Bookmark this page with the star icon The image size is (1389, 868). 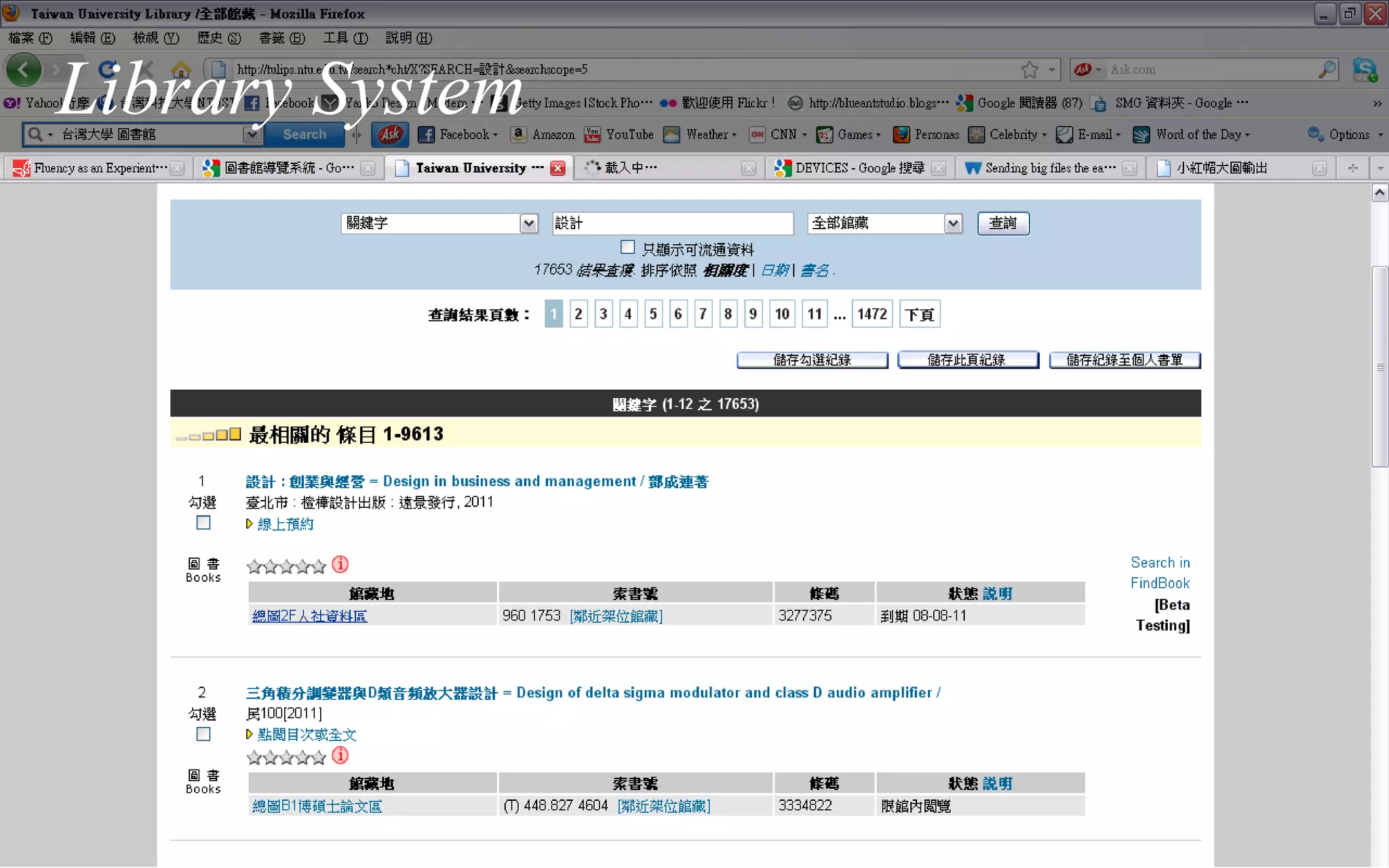pos(1030,69)
